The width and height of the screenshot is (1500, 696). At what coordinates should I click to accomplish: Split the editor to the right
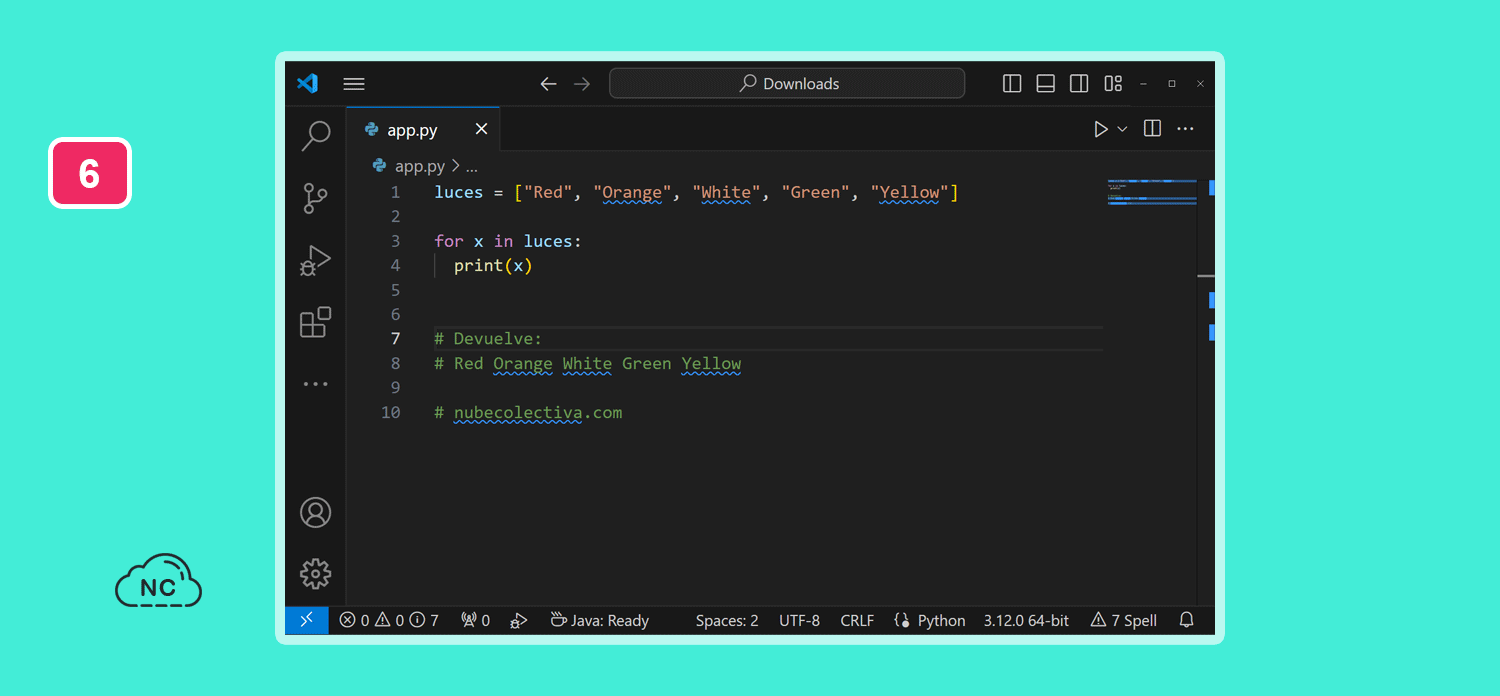(x=1152, y=129)
